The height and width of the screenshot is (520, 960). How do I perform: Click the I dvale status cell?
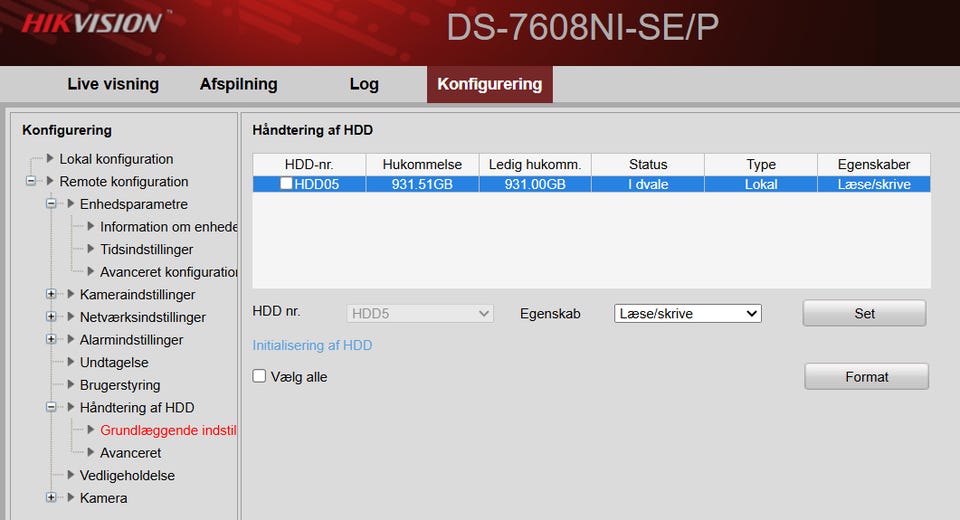pos(648,184)
